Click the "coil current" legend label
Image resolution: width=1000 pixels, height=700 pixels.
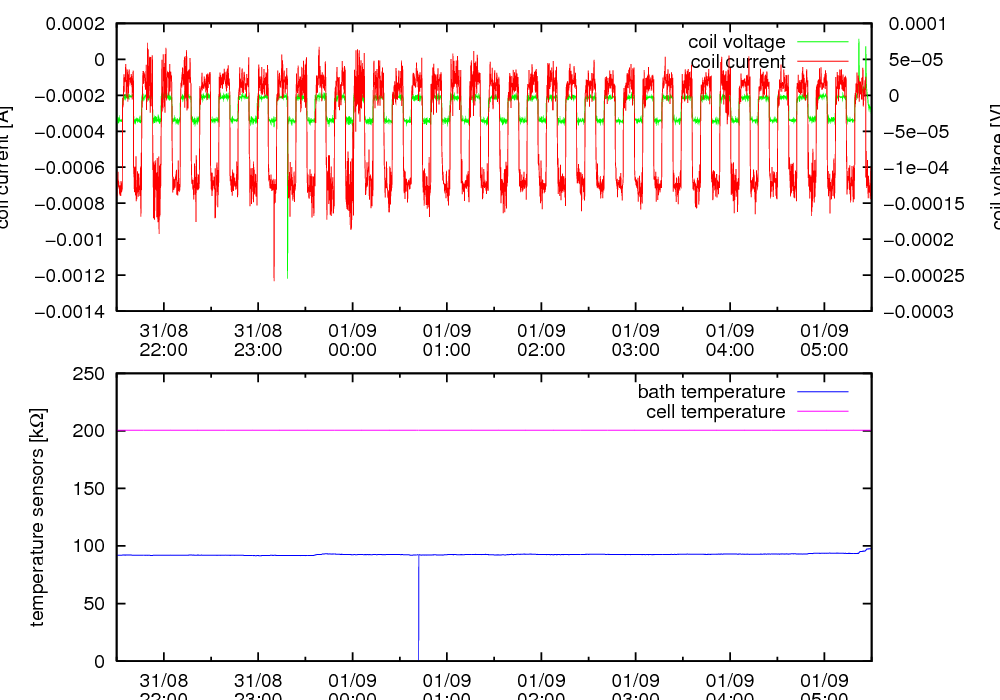point(738,62)
